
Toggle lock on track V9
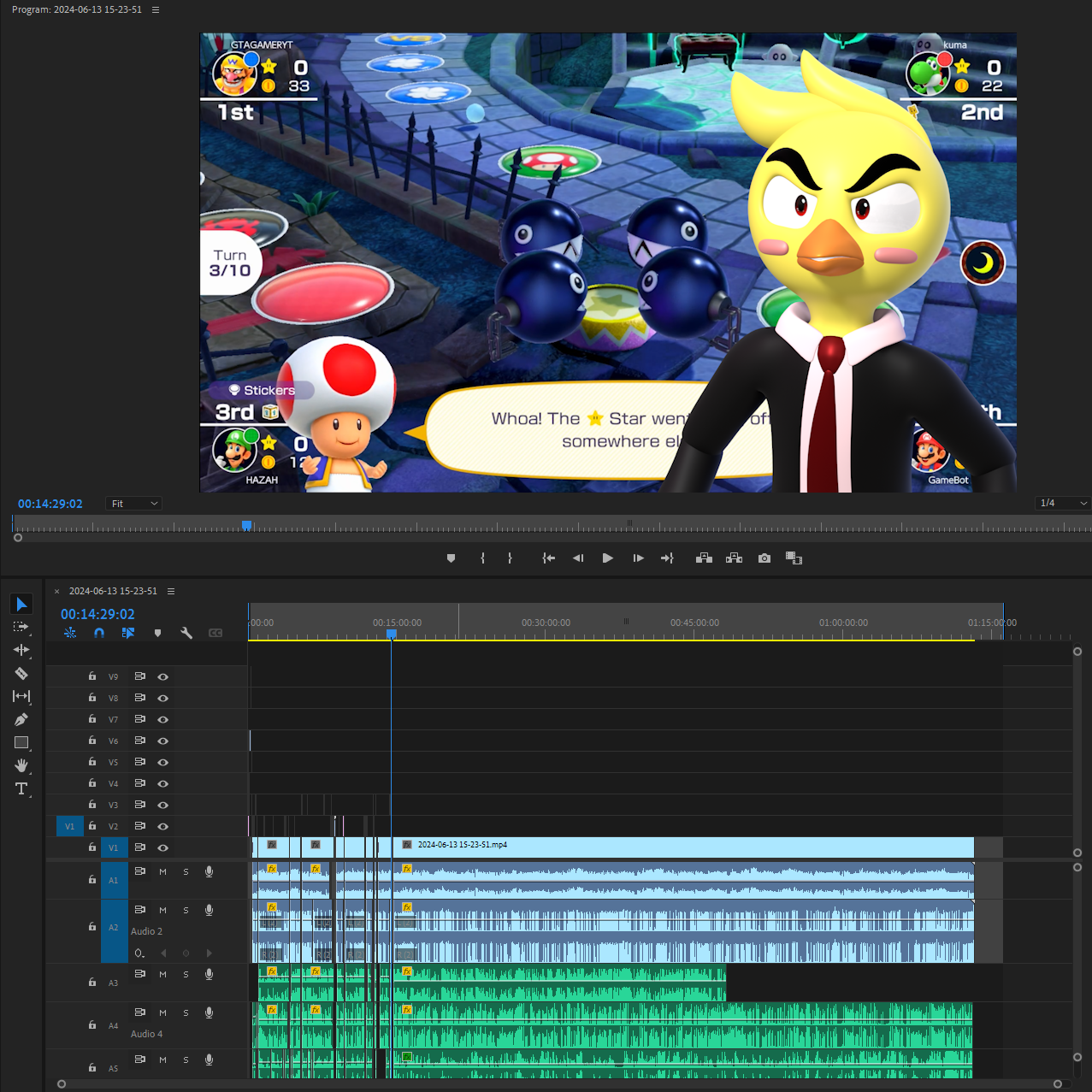(x=92, y=676)
